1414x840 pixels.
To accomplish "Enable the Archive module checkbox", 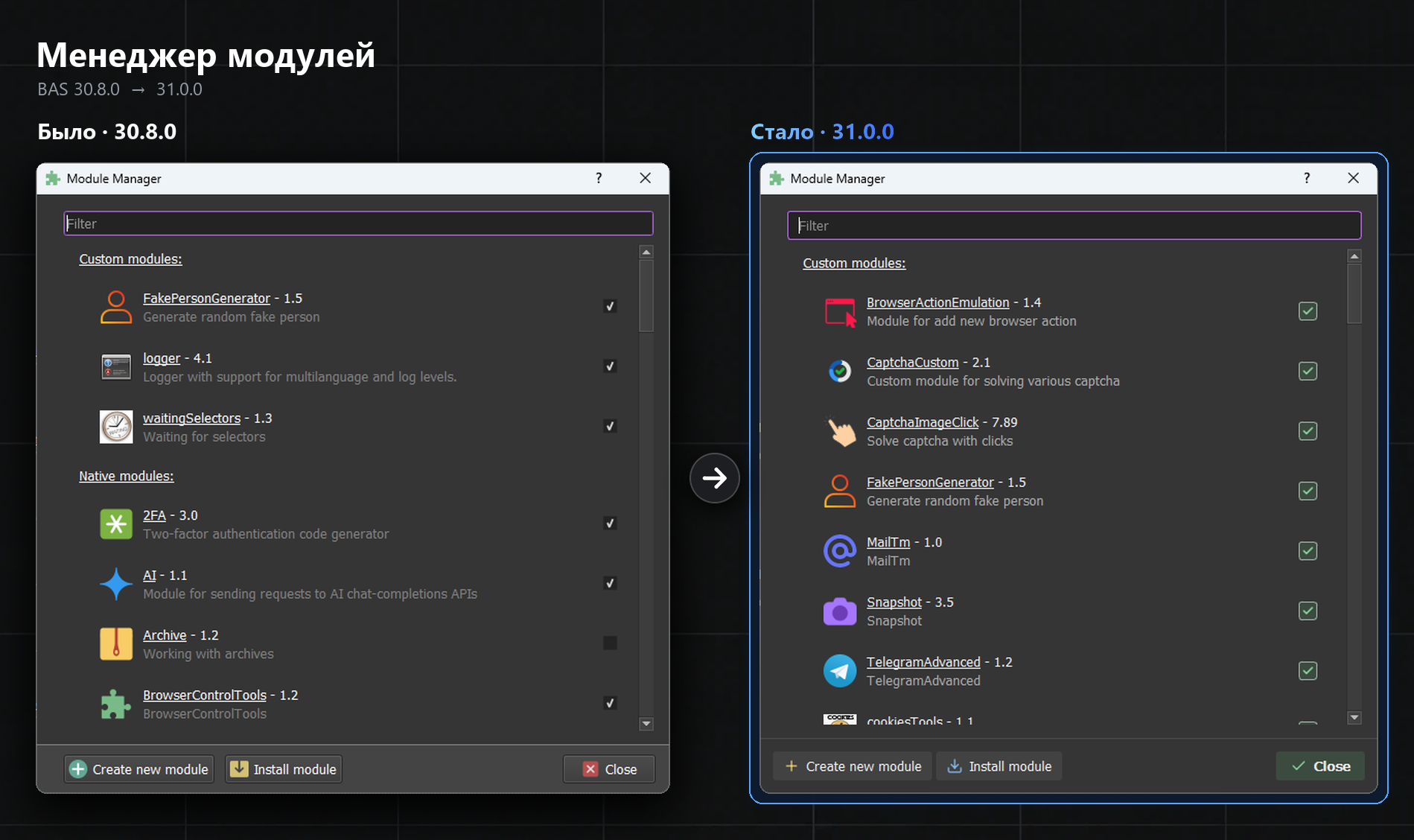I will pyautogui.click(x=610, y=643).
